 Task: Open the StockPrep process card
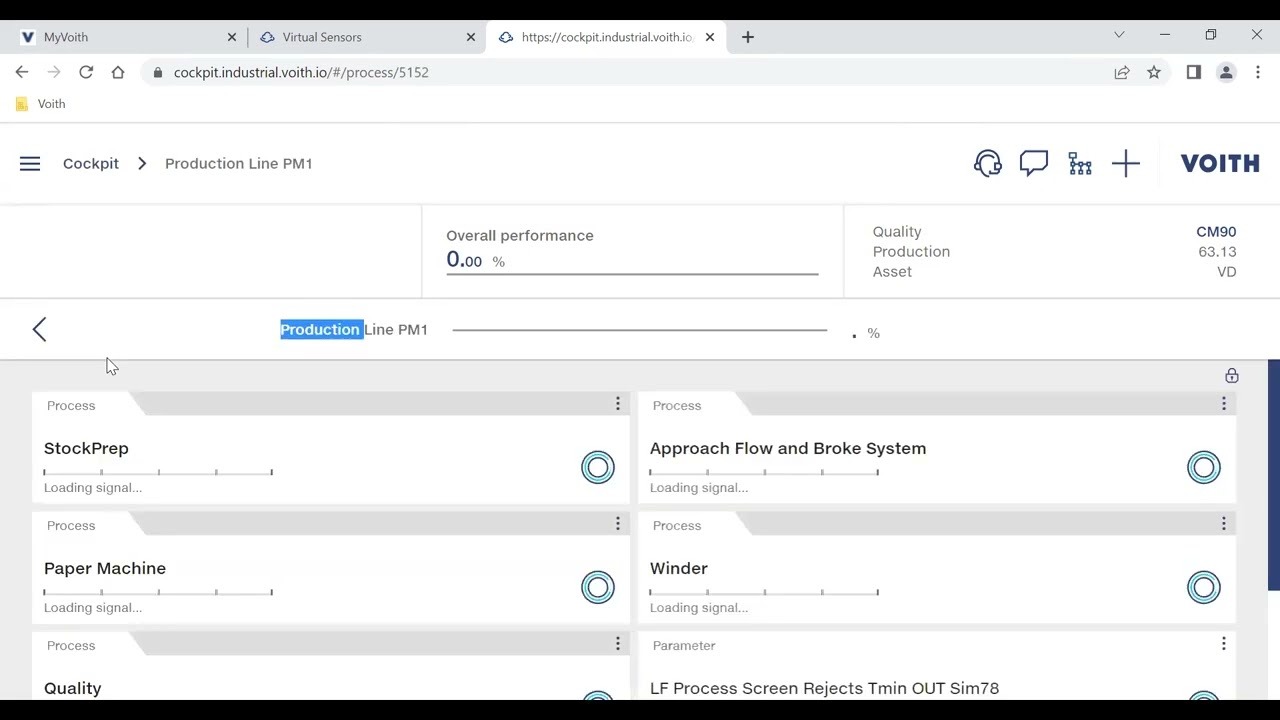coord(331,448)
